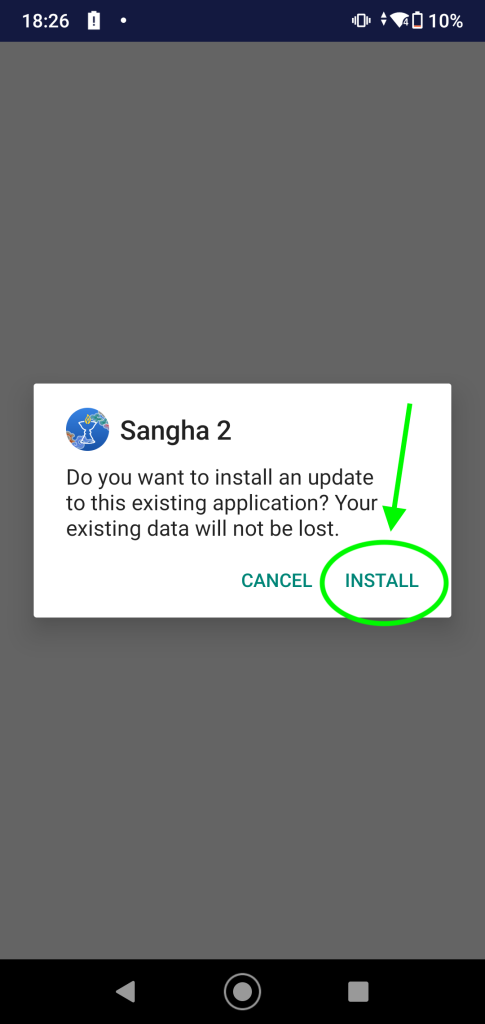485x1024 pixels.
Task: Tap the 10% battery percentage text
Action: coord(446,21)
